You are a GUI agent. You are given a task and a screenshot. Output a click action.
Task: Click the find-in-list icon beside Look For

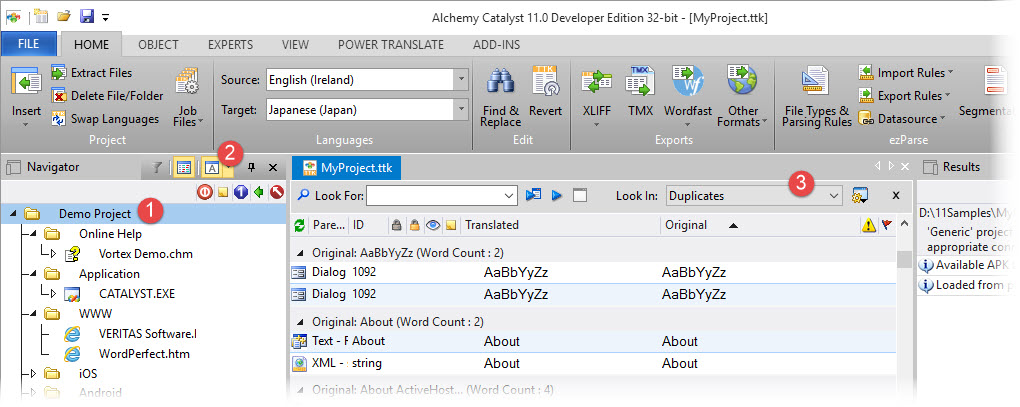[533, 195]
